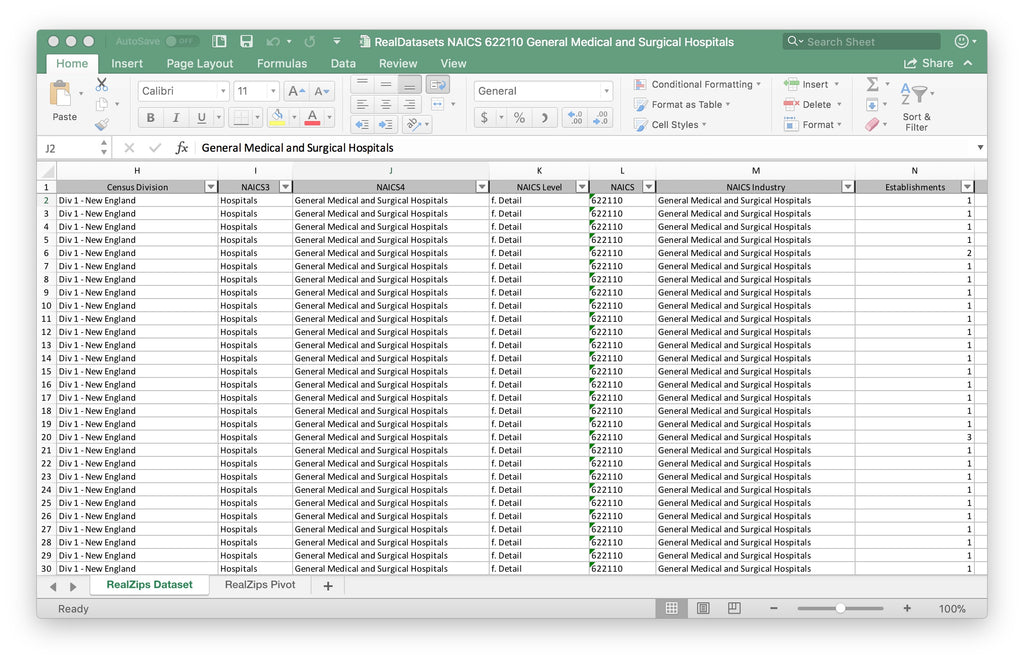The height and width of the screenshot is (662, 1024).
Task: Click the Wrap Text icon
Action: point(437,85)
